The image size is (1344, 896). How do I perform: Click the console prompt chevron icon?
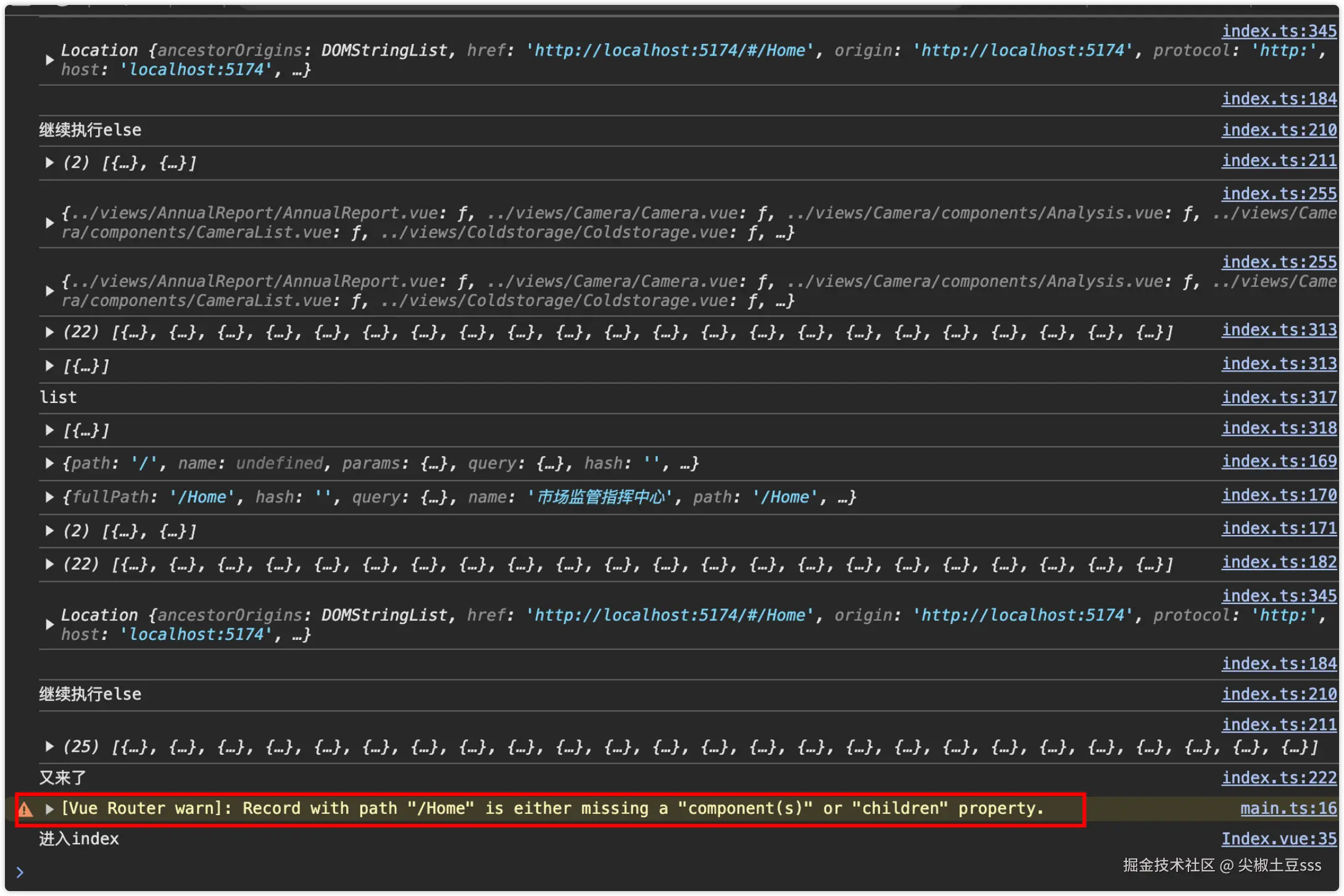(x=20, y=872)
